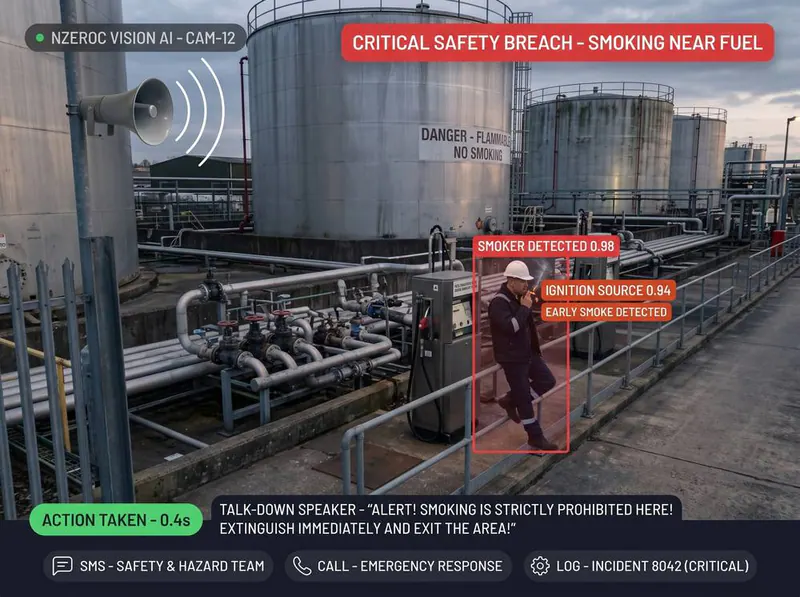This screenshot has height=597, width=800.
Task: Click the Talk-Down Speaker message text
Action: 446,519
